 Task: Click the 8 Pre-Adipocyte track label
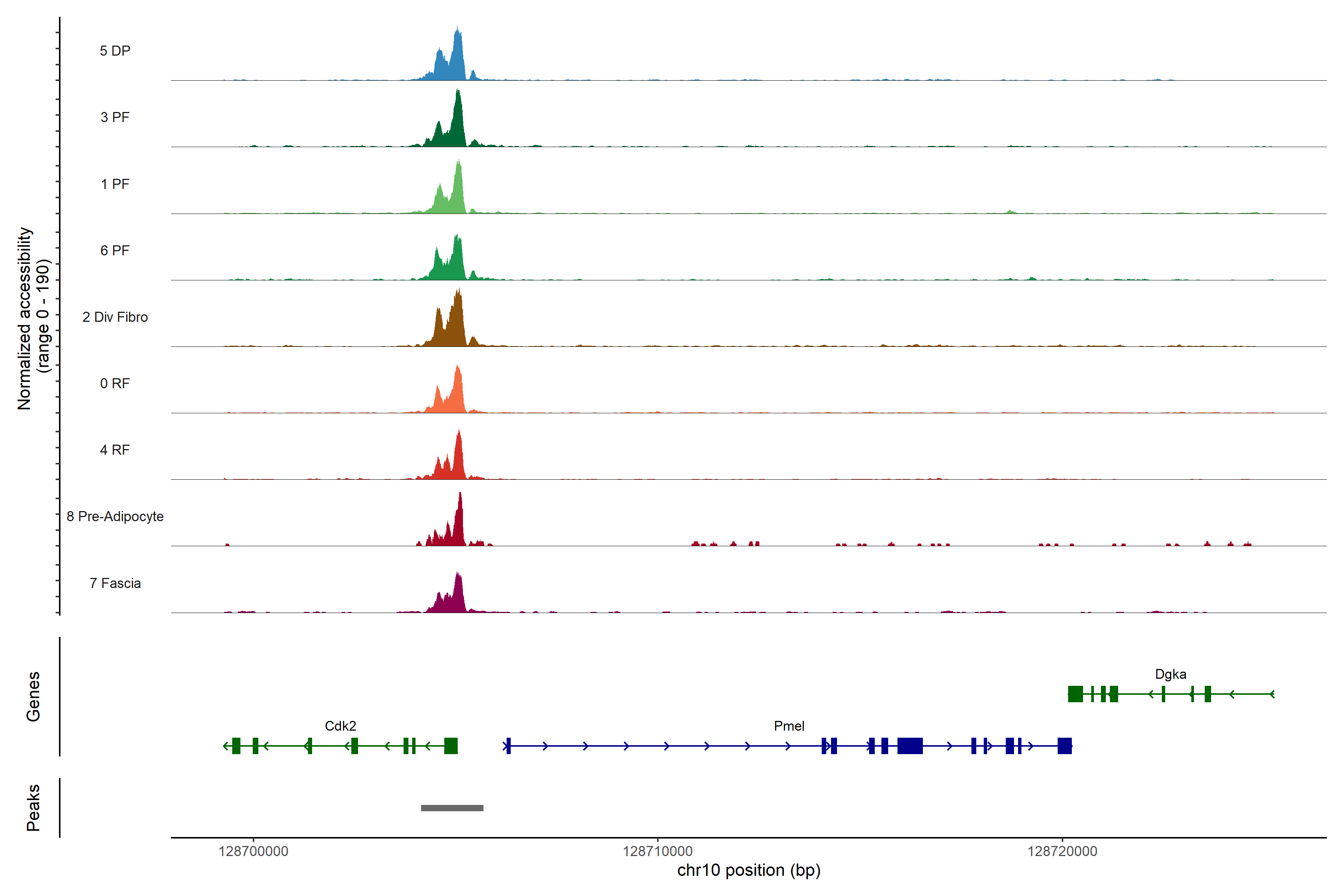pos(115,516)
